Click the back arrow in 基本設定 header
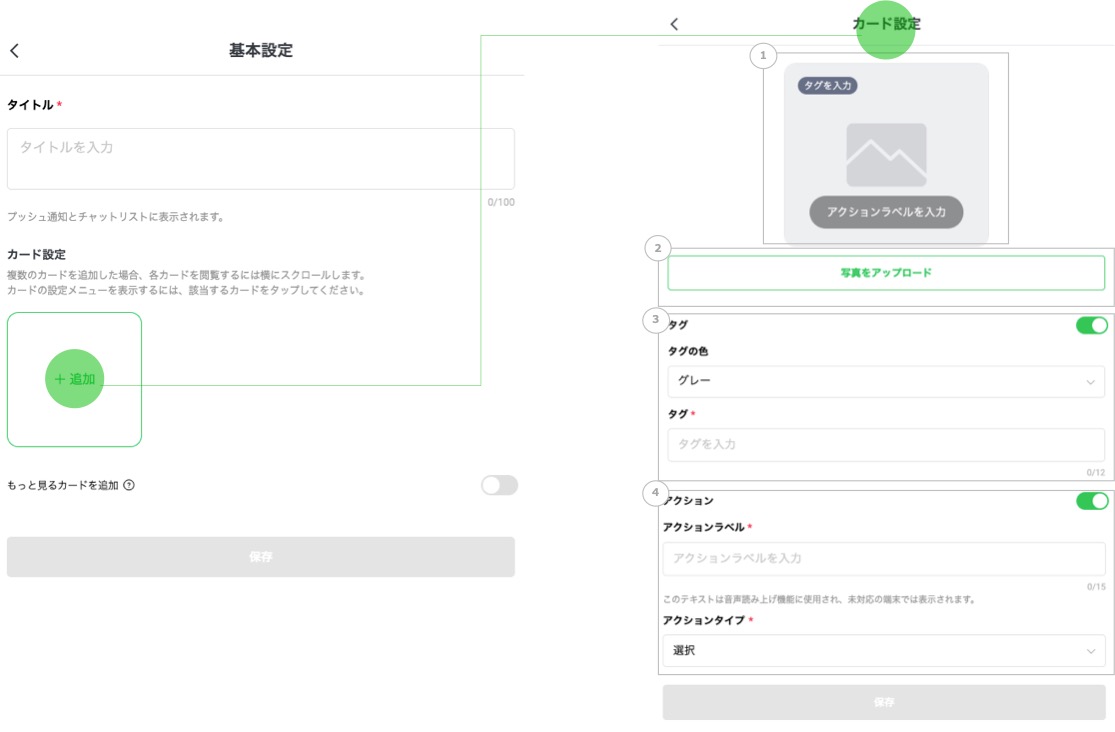The width and height of the screenshot is (1115, 732). point(14,51)
